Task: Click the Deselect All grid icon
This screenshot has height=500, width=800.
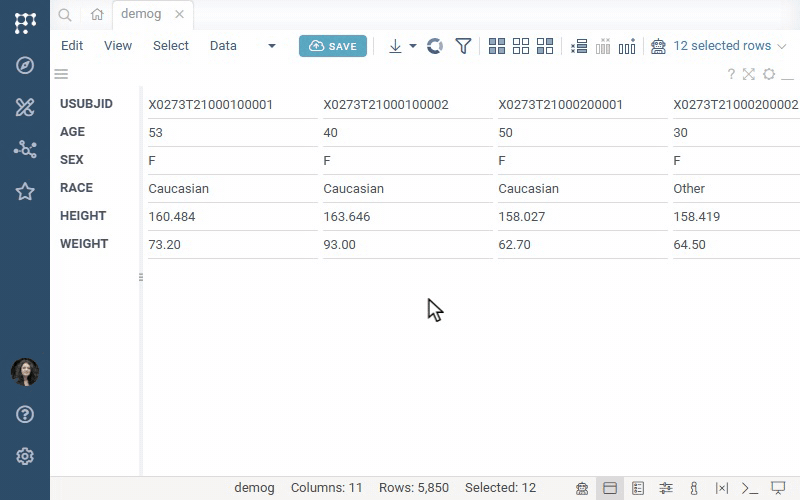Action: (521, 46)
